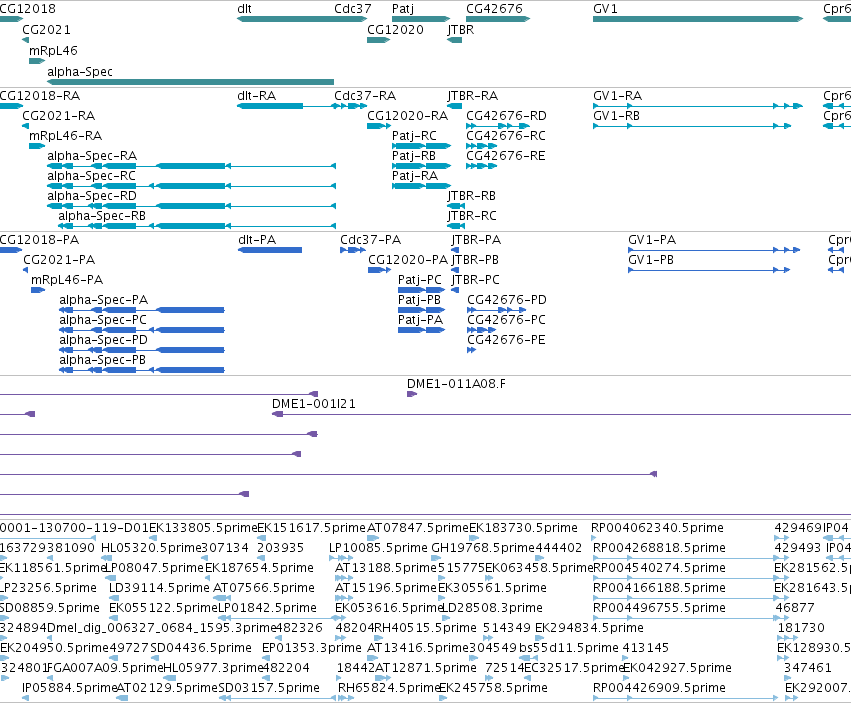Select the DME1-011A08.F feature label

(456, 384)
